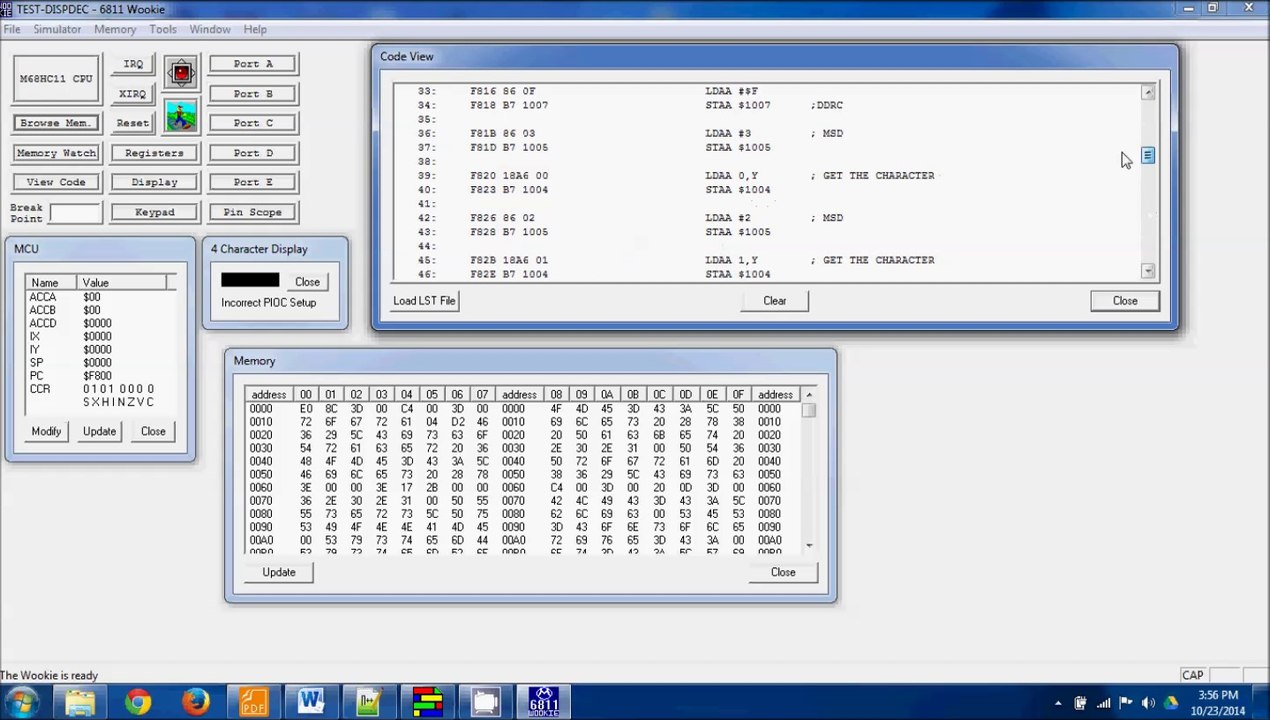This screenshot has width=1270, height=720.
Task: Click the walking man run icon
Action: [181, 117]
